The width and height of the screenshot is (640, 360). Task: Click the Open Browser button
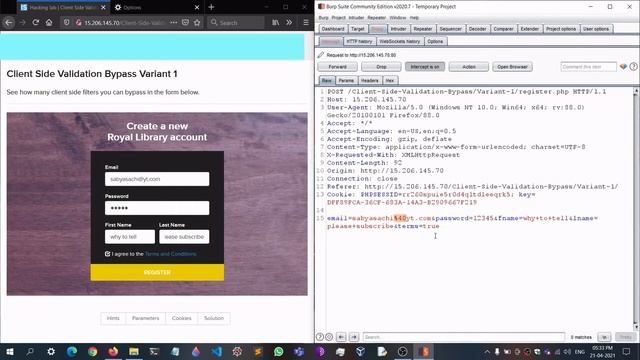coord(512,67)
